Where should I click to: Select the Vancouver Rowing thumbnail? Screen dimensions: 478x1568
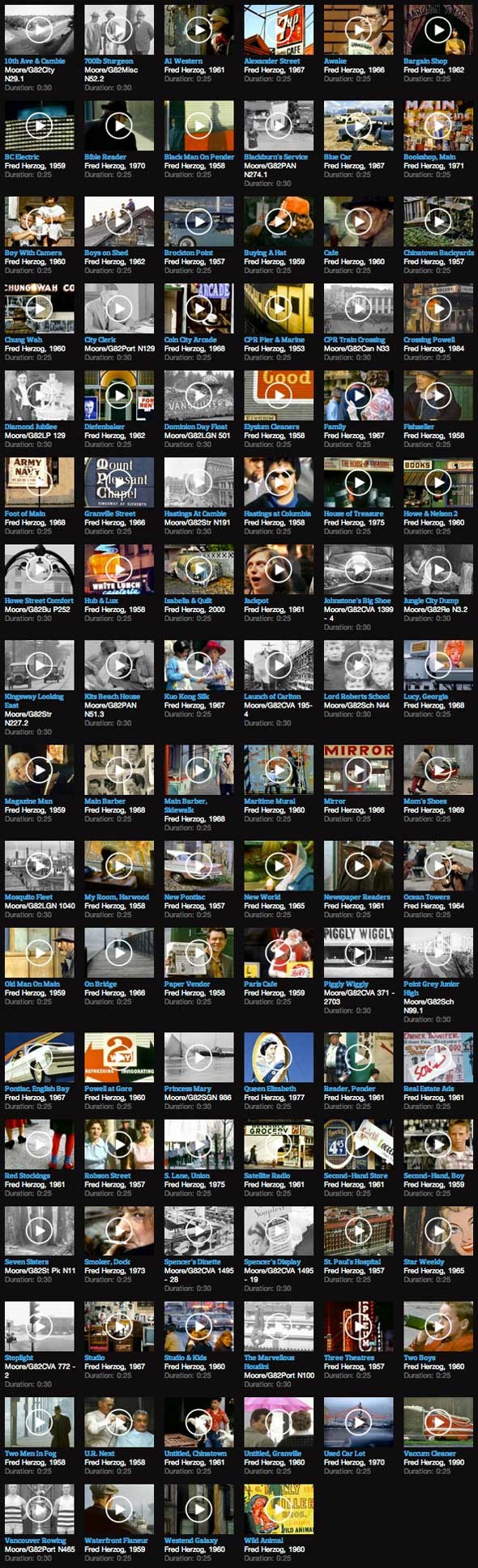(x=39, y=1509)
